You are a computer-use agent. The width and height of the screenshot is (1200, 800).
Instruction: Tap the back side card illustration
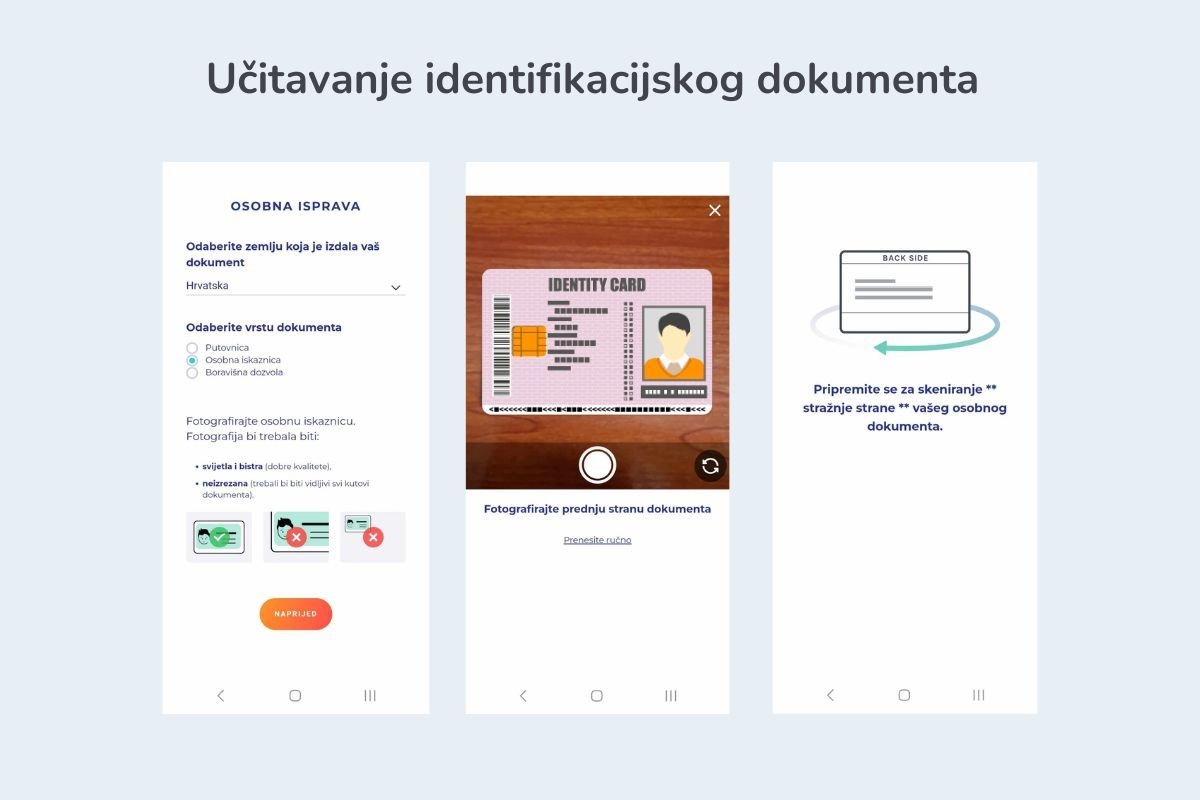coord(905,292)
